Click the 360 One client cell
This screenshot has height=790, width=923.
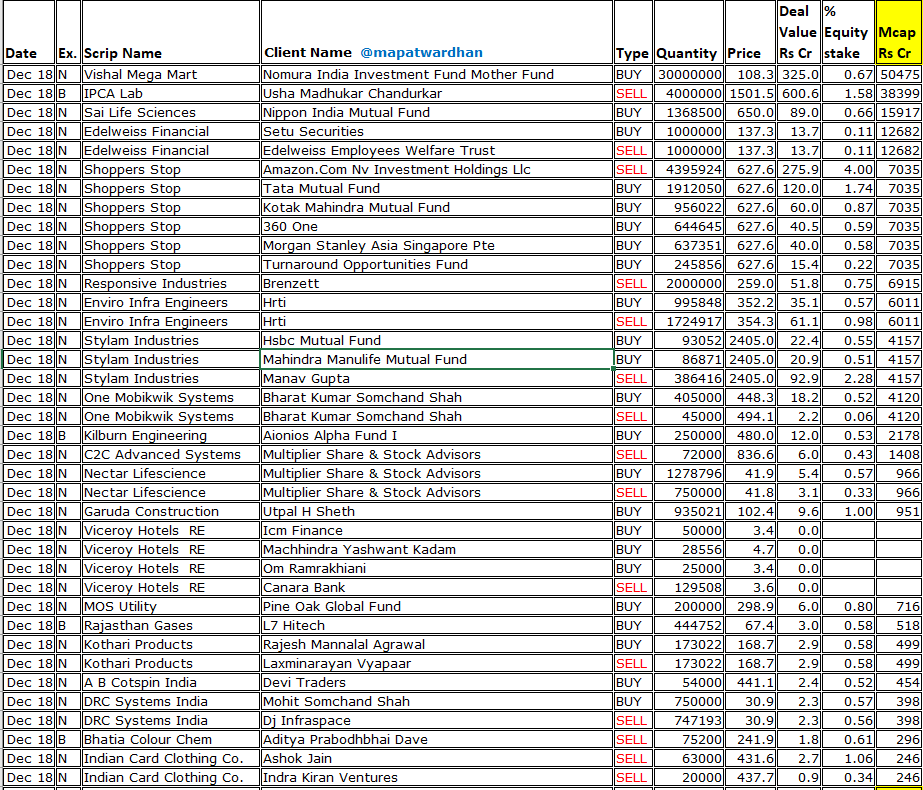(437, 227)
